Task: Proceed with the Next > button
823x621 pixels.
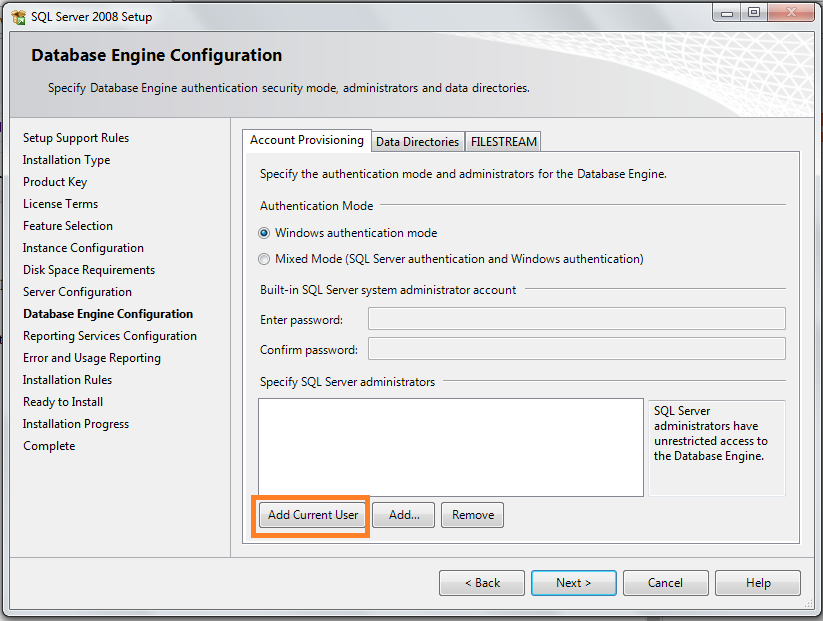Action: (x=574, y=583)
